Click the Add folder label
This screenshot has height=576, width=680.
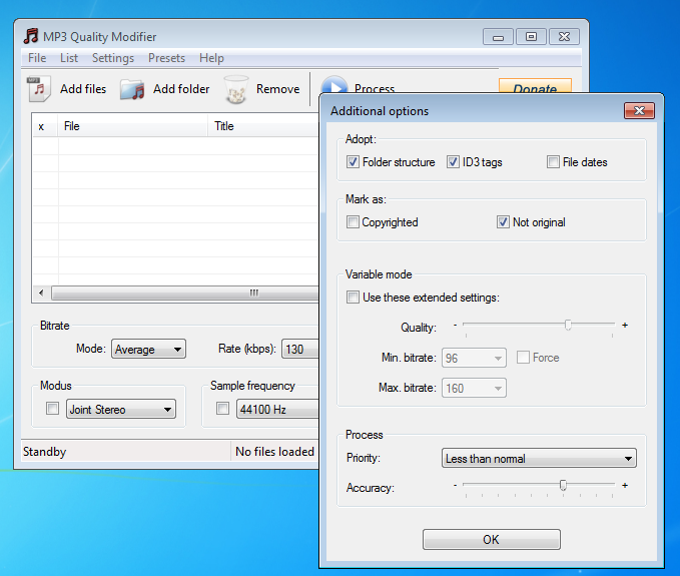point(181,89)
